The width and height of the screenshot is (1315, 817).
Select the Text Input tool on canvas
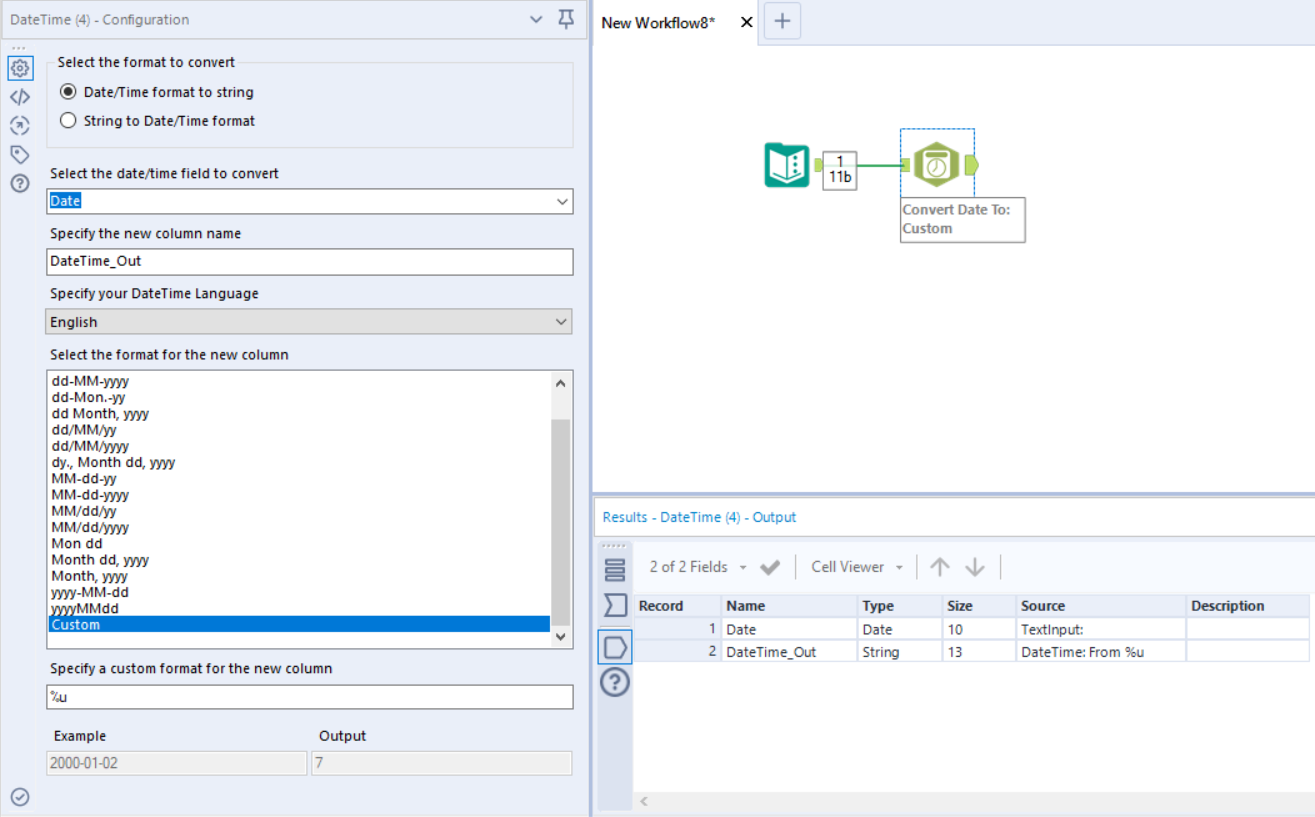pos(785,165)
